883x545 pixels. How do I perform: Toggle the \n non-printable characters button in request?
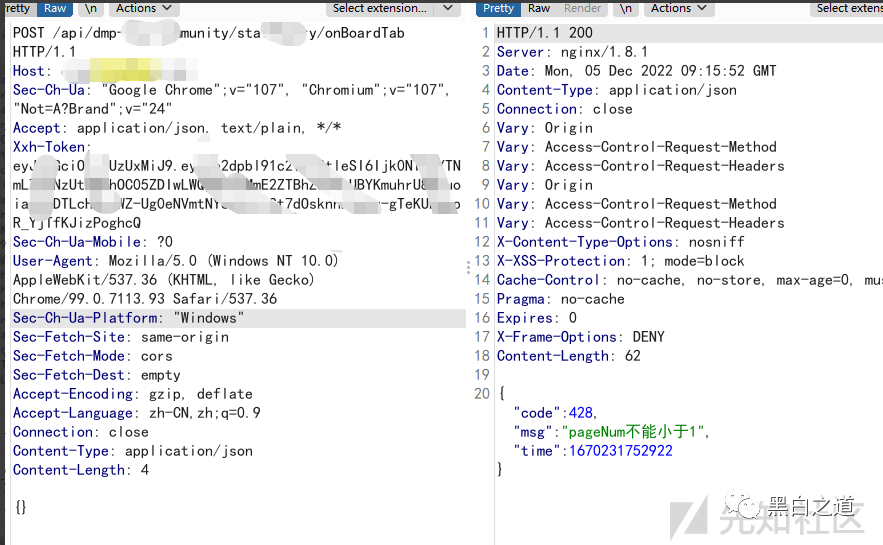(90, 8)
